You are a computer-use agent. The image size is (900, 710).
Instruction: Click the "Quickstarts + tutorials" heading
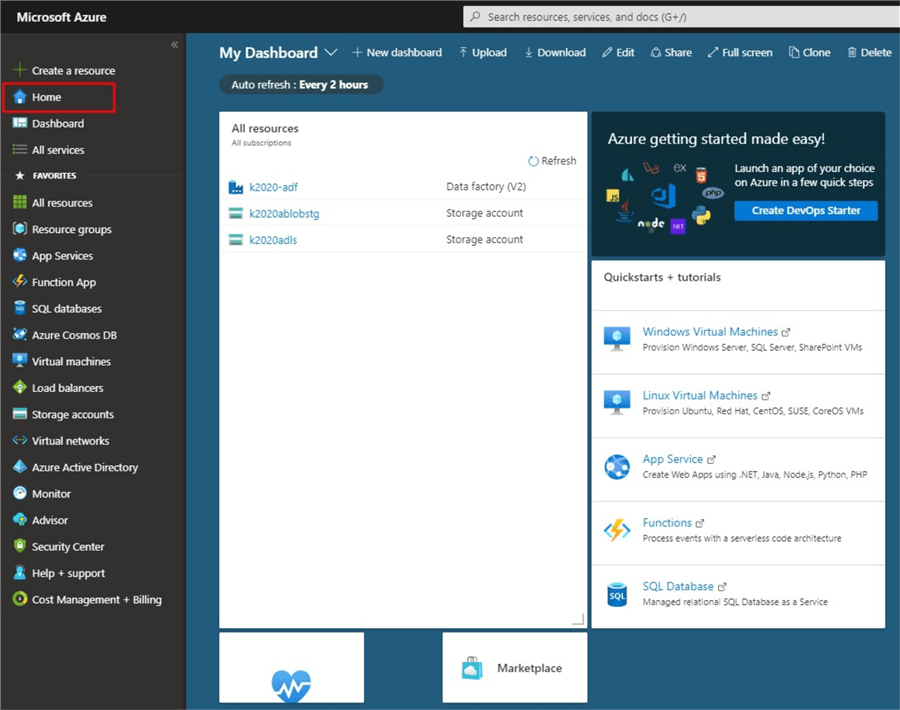[662, 277]
